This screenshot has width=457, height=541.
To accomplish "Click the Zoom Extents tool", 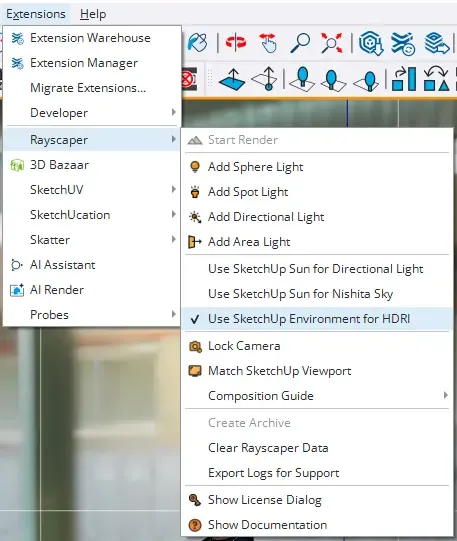I will [x=331, y=43].
